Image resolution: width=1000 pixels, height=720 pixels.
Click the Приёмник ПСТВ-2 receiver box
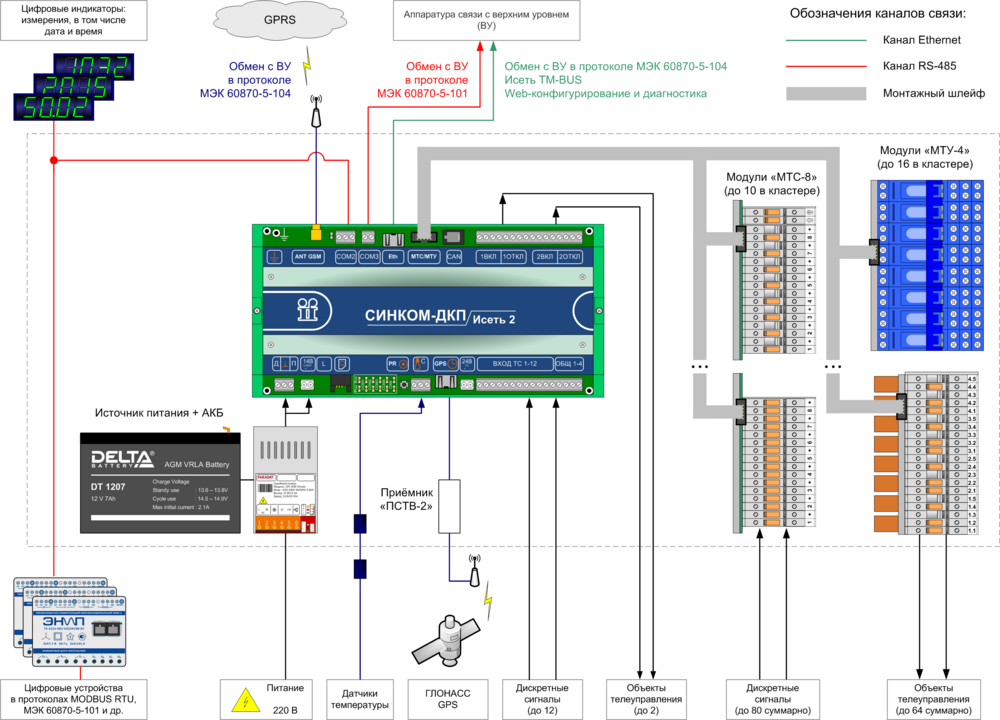point(449,512)
